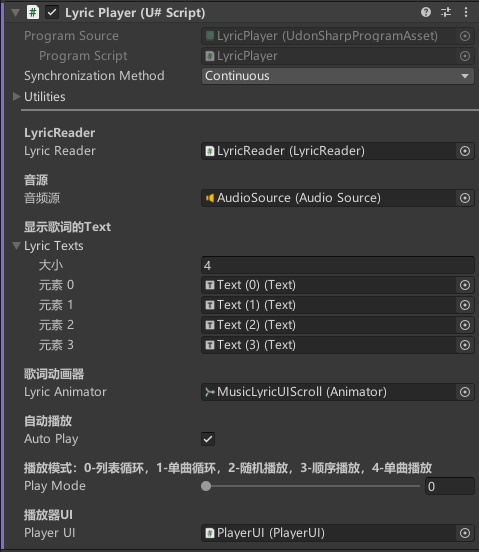Click the Text icon in Text (0) field
The width and height of the screenshot is (479, 552).
(x=210, y=285)
